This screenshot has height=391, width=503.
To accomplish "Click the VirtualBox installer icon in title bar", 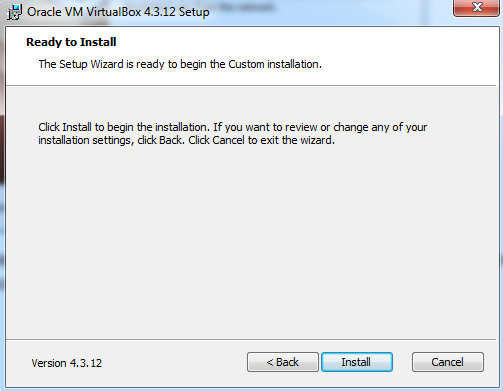I will [14, 12].
